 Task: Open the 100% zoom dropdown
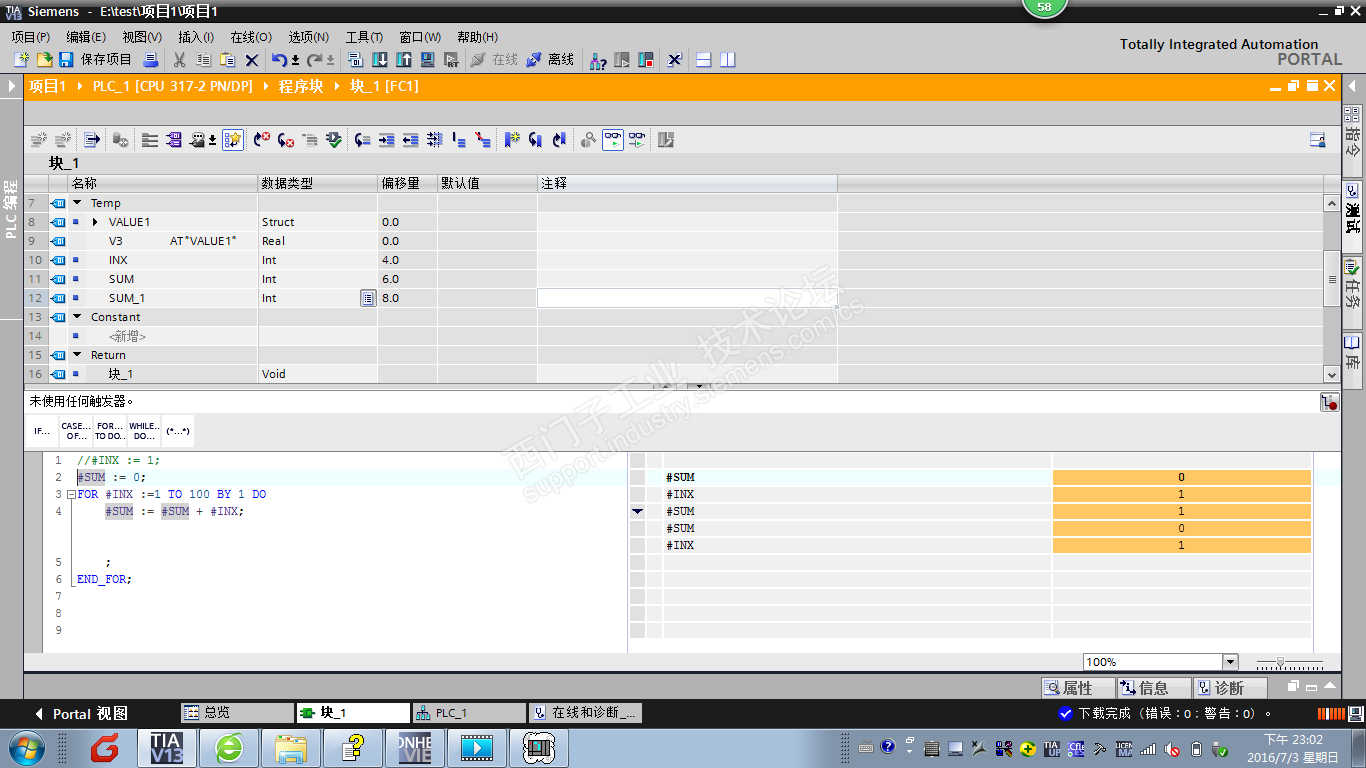pyautogui.click(x=1230, y=662)
